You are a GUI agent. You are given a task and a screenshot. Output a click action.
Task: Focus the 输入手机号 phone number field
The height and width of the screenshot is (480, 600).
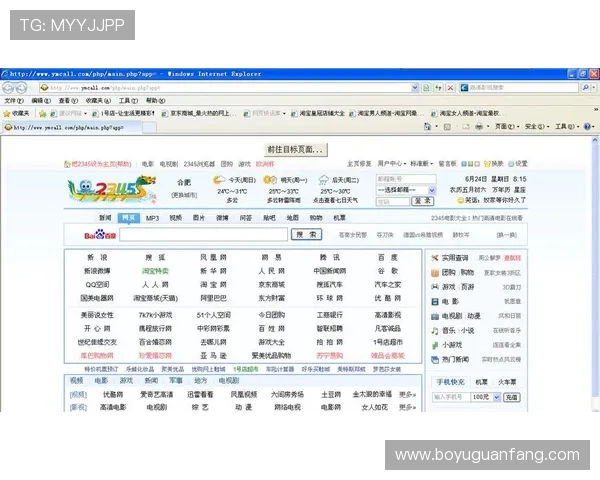[451, 397]
